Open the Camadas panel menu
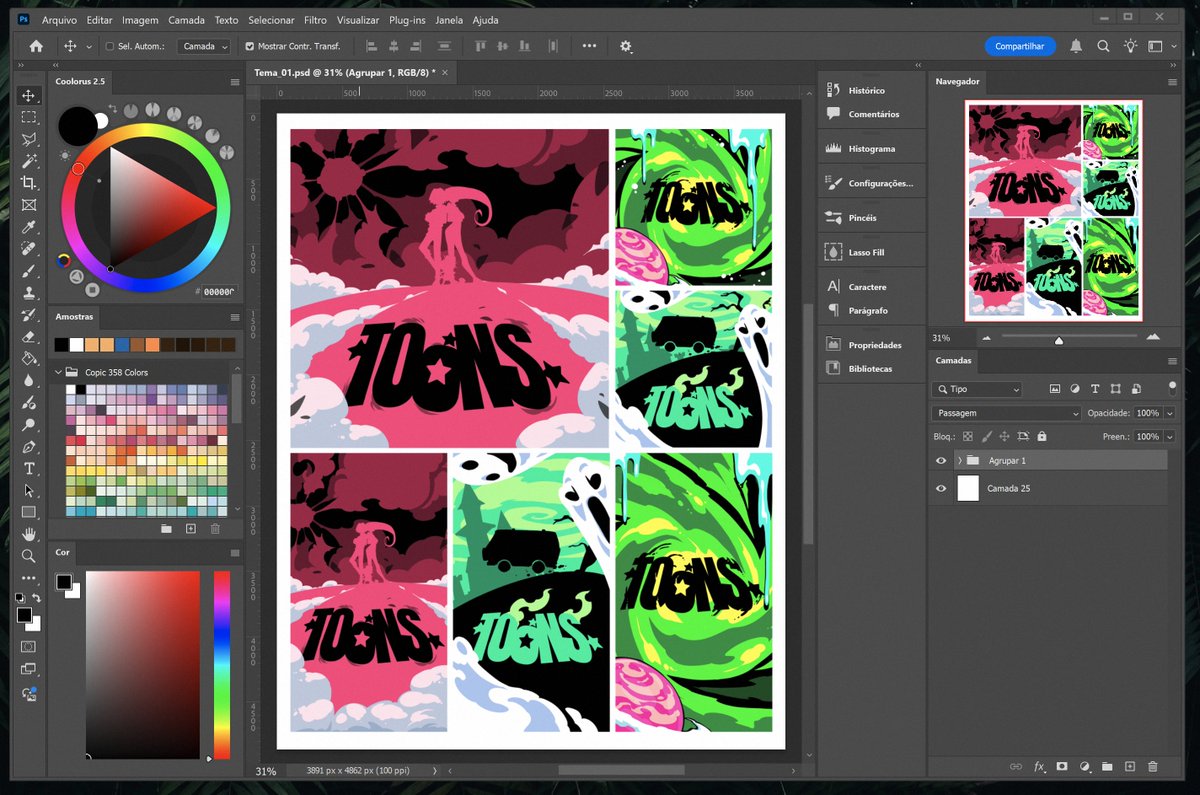The height and width of the screenshot is (795, 1200). tap(1172, 361)
